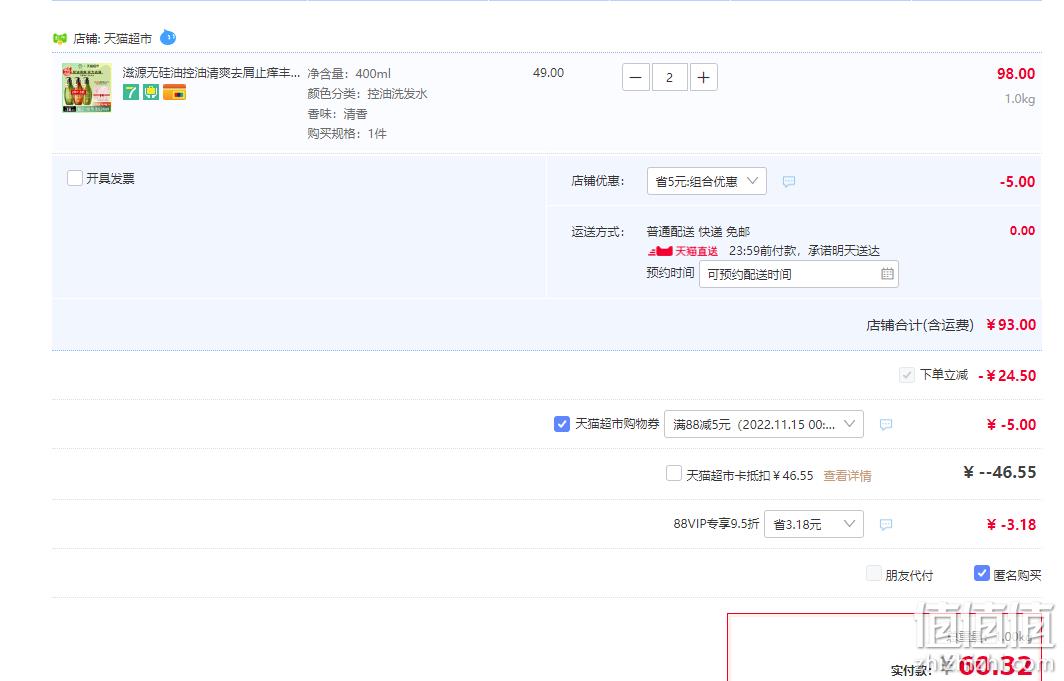Click the 下单立减 checkbox
Image resolution: width=1064 pixels, height=681 pixels.
(907, 375)
